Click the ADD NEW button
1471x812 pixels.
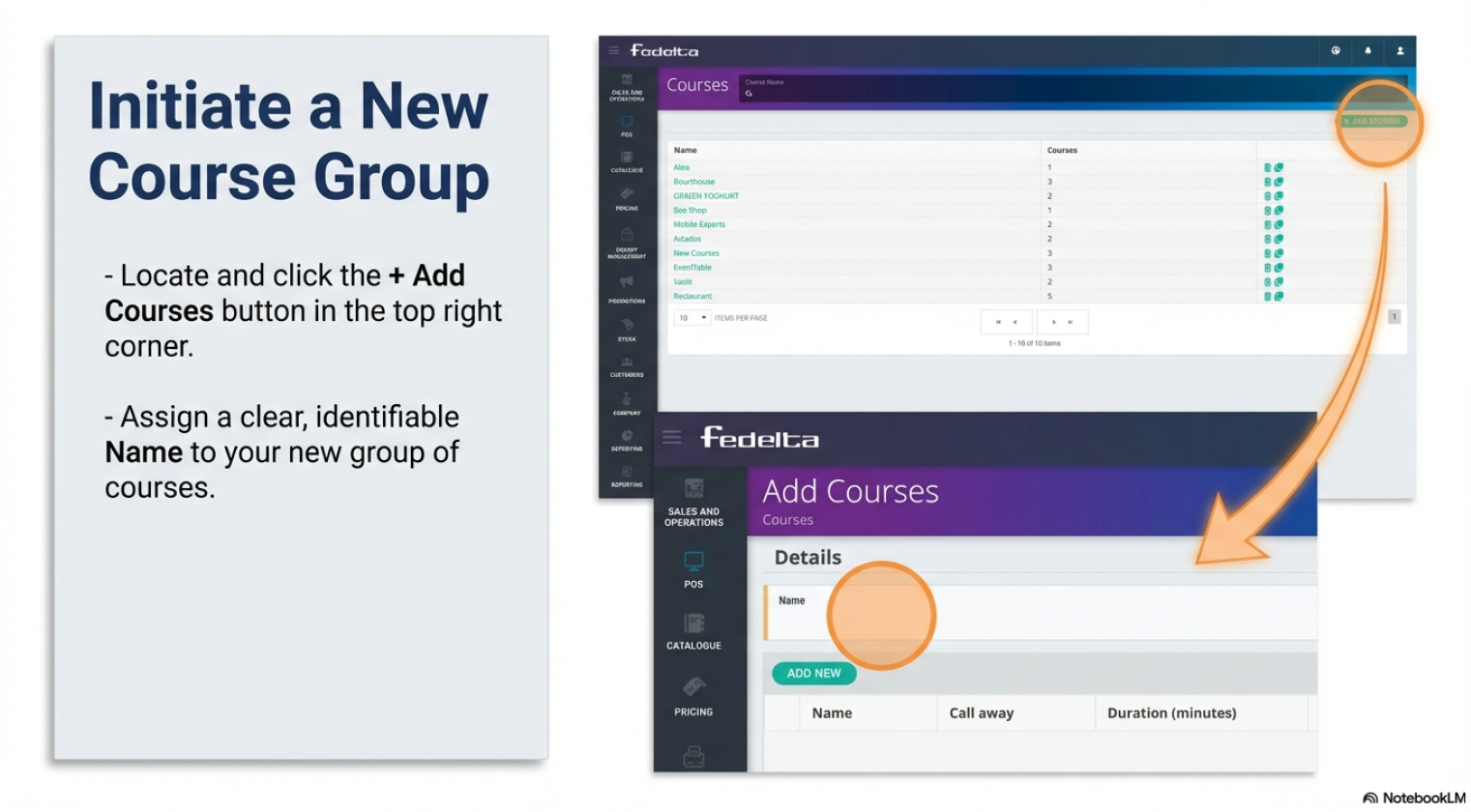pos(813,673)
